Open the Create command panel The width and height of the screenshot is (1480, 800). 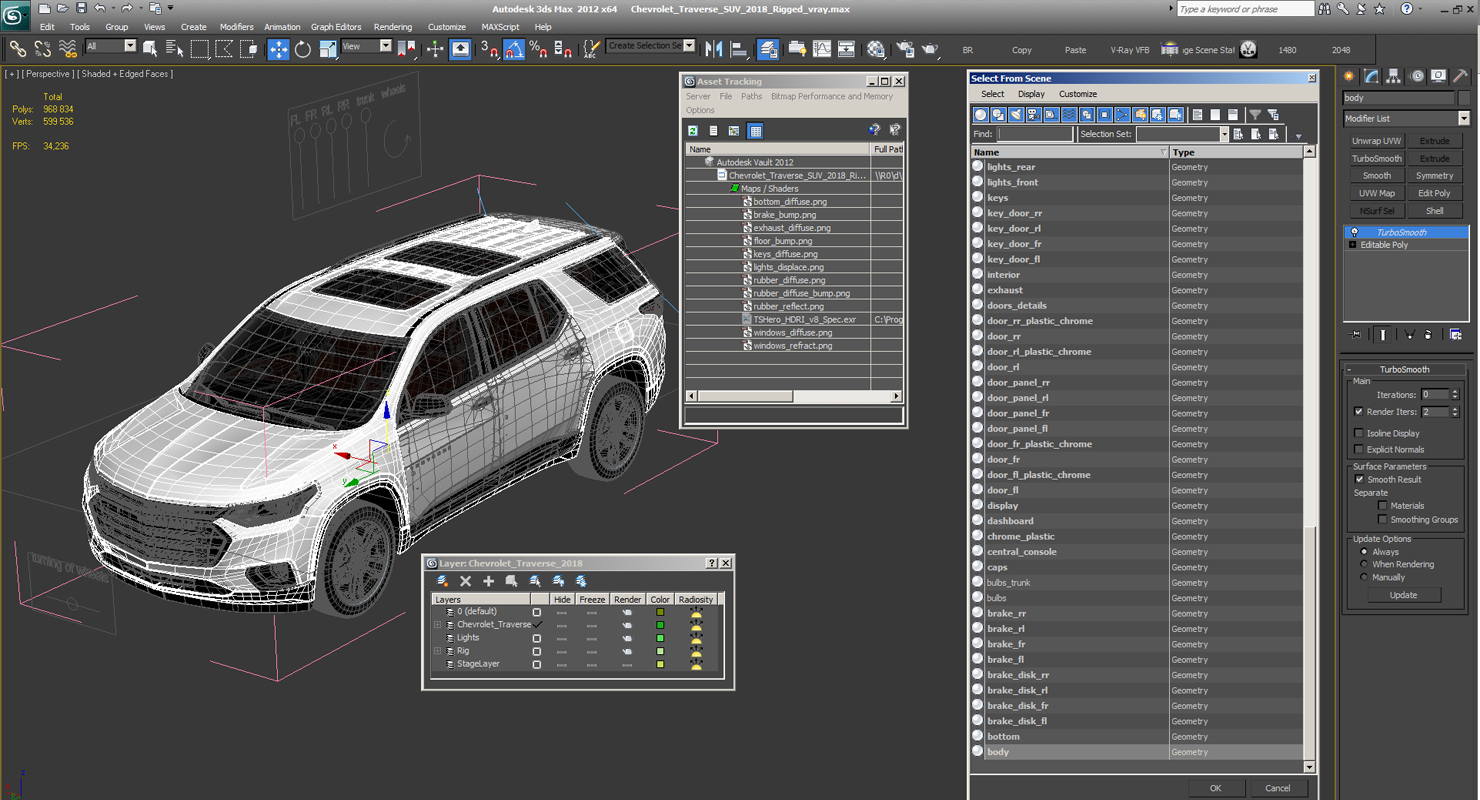coord(1350,76)
